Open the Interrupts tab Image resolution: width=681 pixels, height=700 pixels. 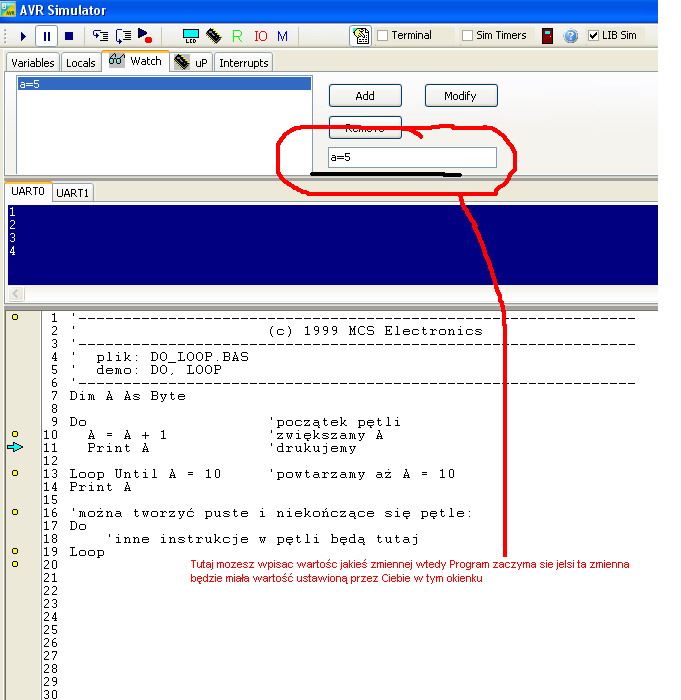(243, 62)
